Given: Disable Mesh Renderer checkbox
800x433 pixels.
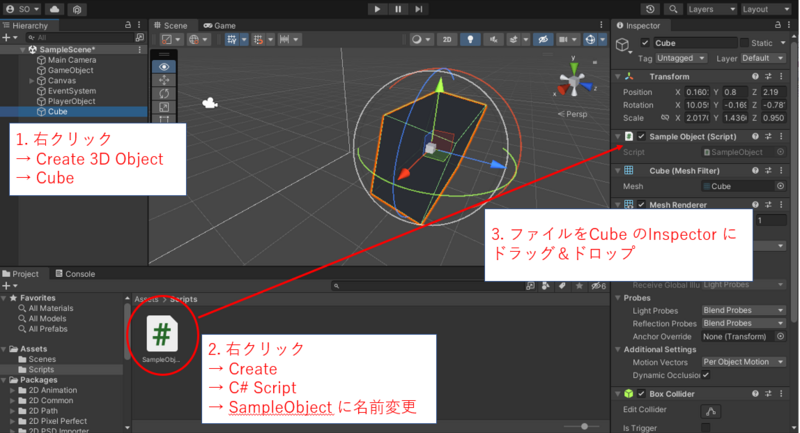Looking at the screenshot, I should pyautogui.click(x=641, y=205).
